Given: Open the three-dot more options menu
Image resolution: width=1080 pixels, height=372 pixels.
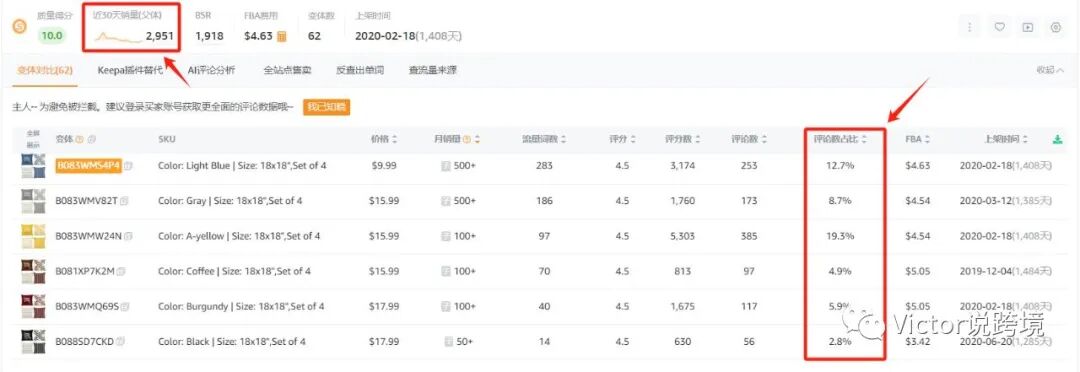Looking at the screenshot, I should (x=970, y=28).
